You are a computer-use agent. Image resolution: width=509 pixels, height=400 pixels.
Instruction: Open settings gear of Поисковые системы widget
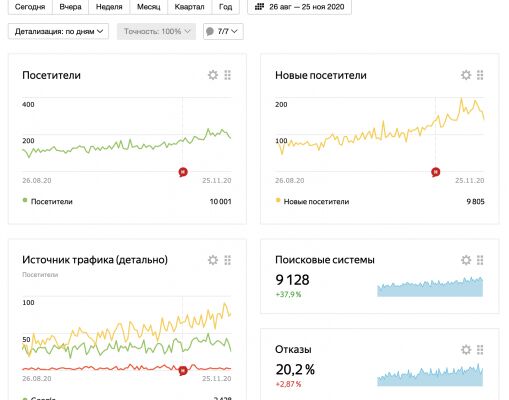click(x=466, y=260)
